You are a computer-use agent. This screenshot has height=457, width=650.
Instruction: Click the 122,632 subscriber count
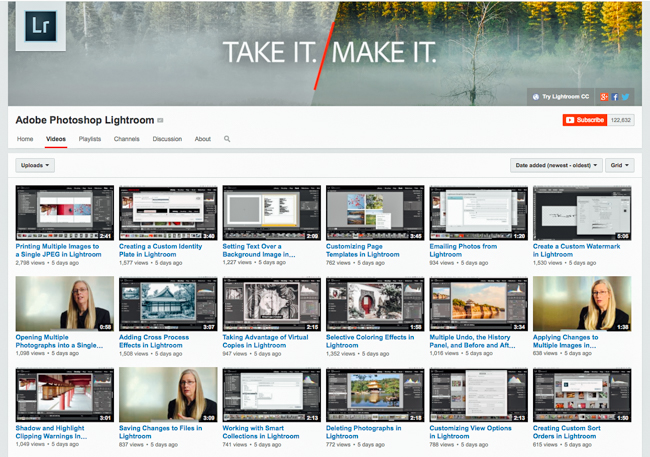pyautogui.click(x=621, y=120)
